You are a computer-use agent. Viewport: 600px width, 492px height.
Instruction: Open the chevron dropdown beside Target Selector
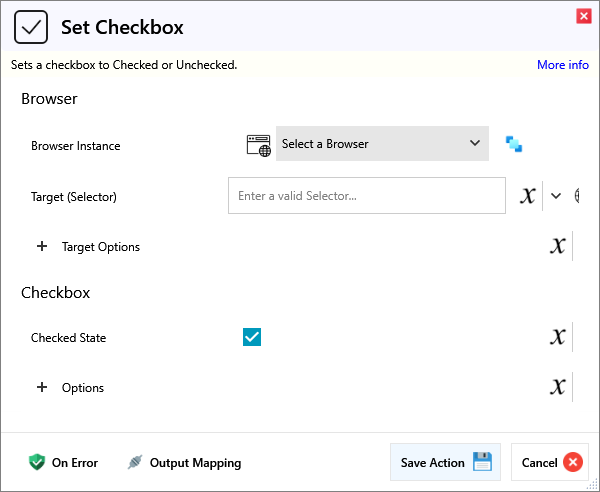[x=557, y=196]
